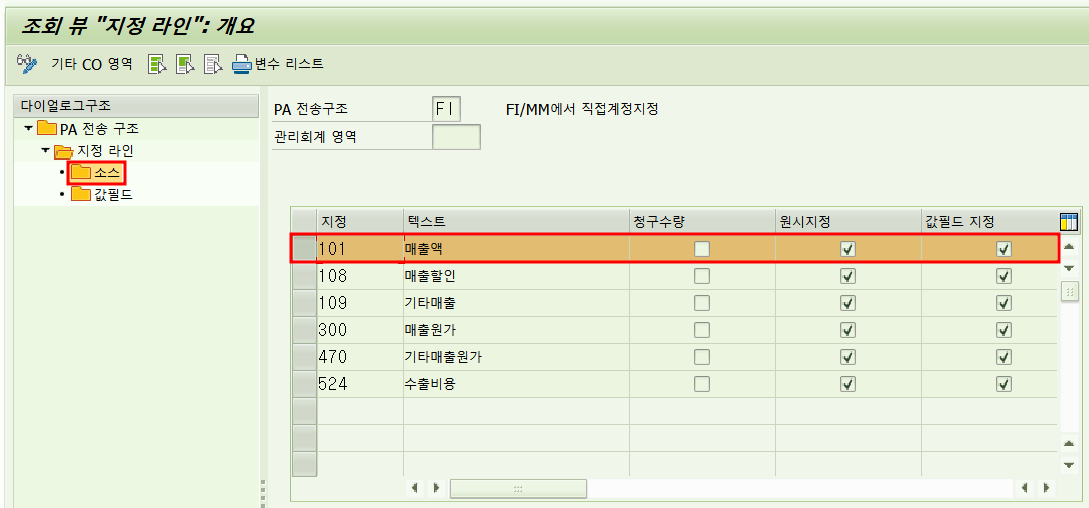
Task: Click the PA 전송 구조 folder icon
Action: pyautogui.click(x=47, y=129)
